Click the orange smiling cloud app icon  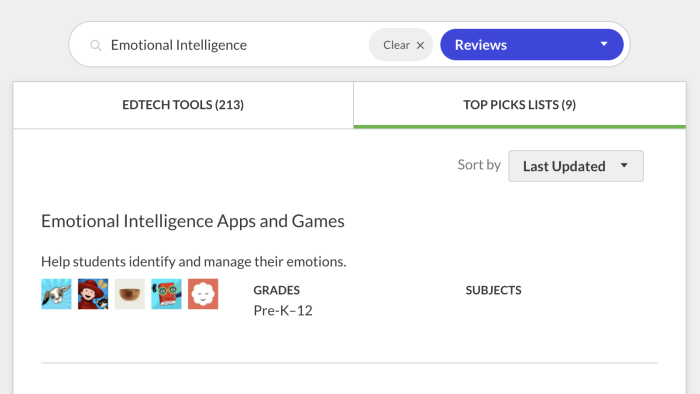pyautogui.click(x=203, y=294)
